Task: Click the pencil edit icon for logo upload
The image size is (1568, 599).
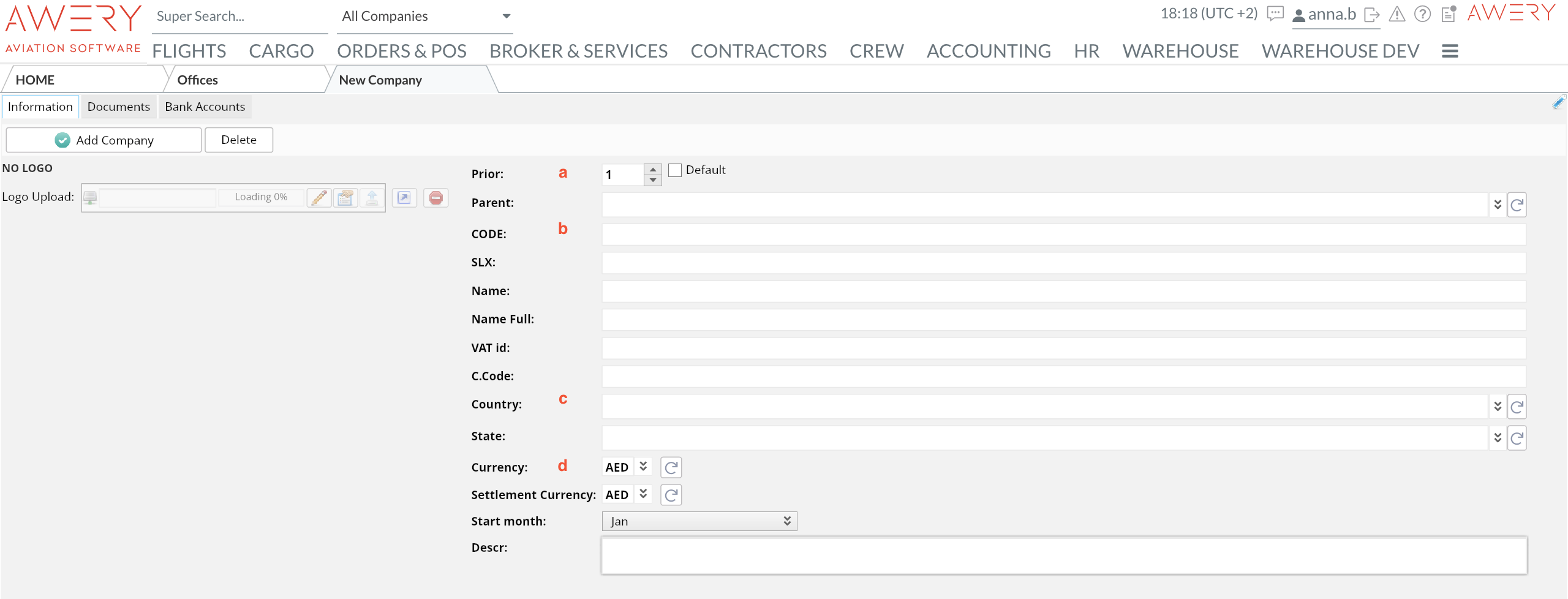Action: (319, 197)
